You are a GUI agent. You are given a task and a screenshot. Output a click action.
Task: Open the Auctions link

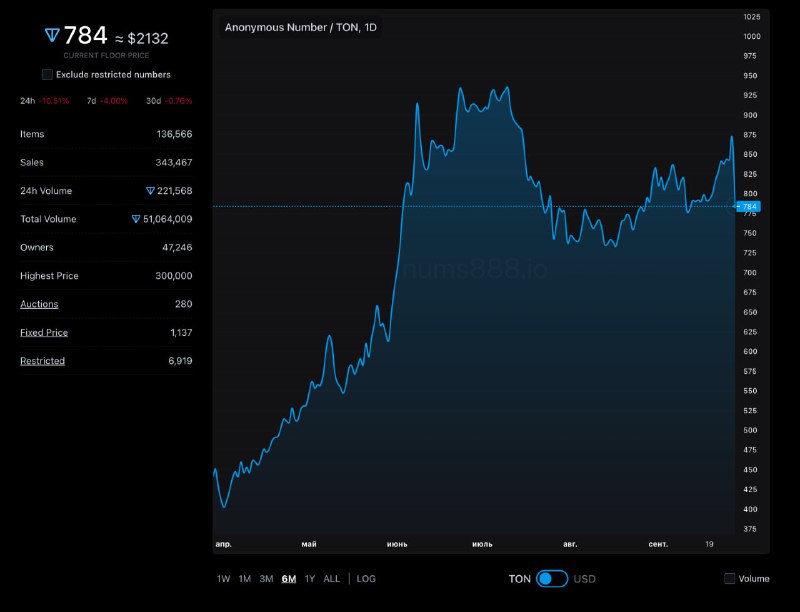(39, 304)
